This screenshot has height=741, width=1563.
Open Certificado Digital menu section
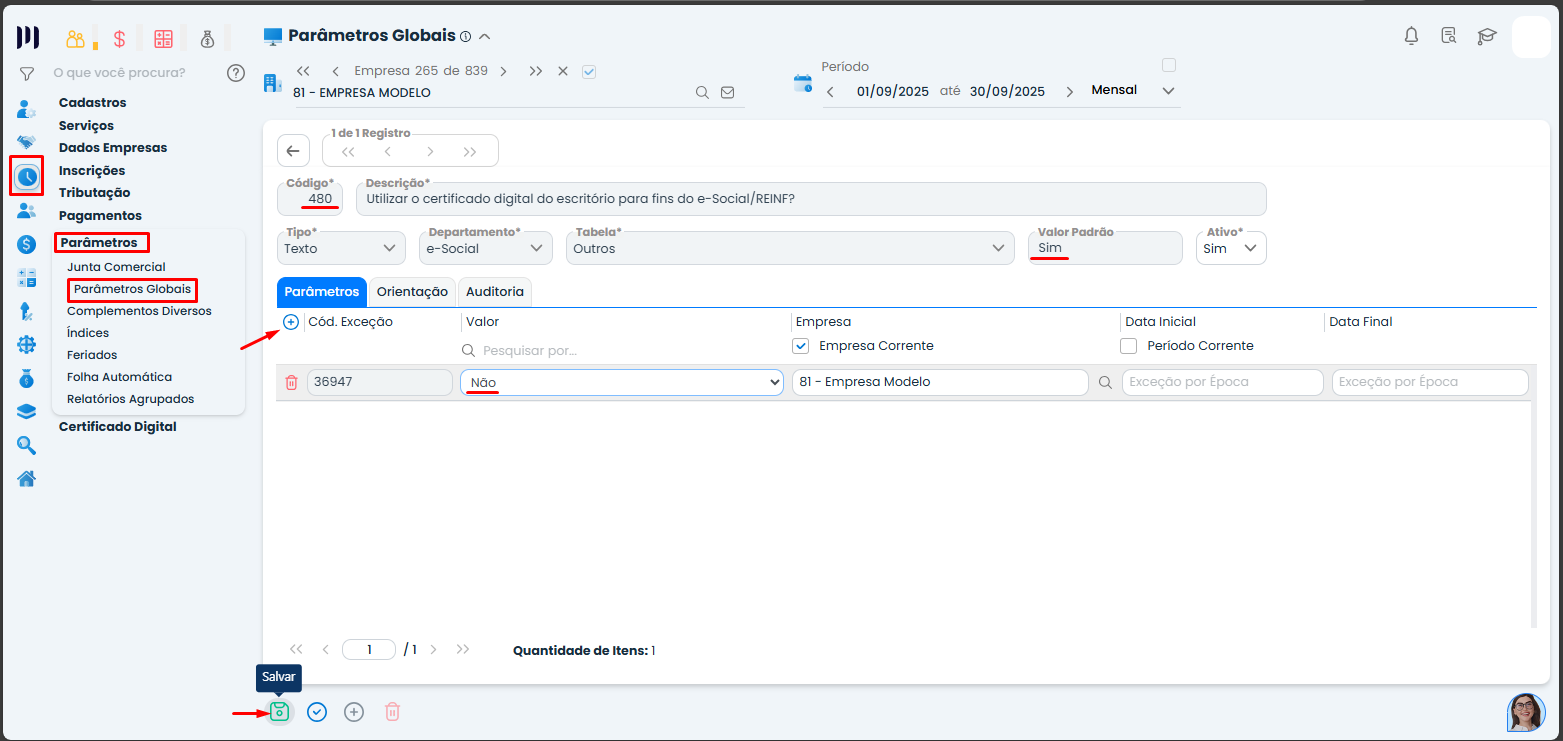(x=117, y=427)
